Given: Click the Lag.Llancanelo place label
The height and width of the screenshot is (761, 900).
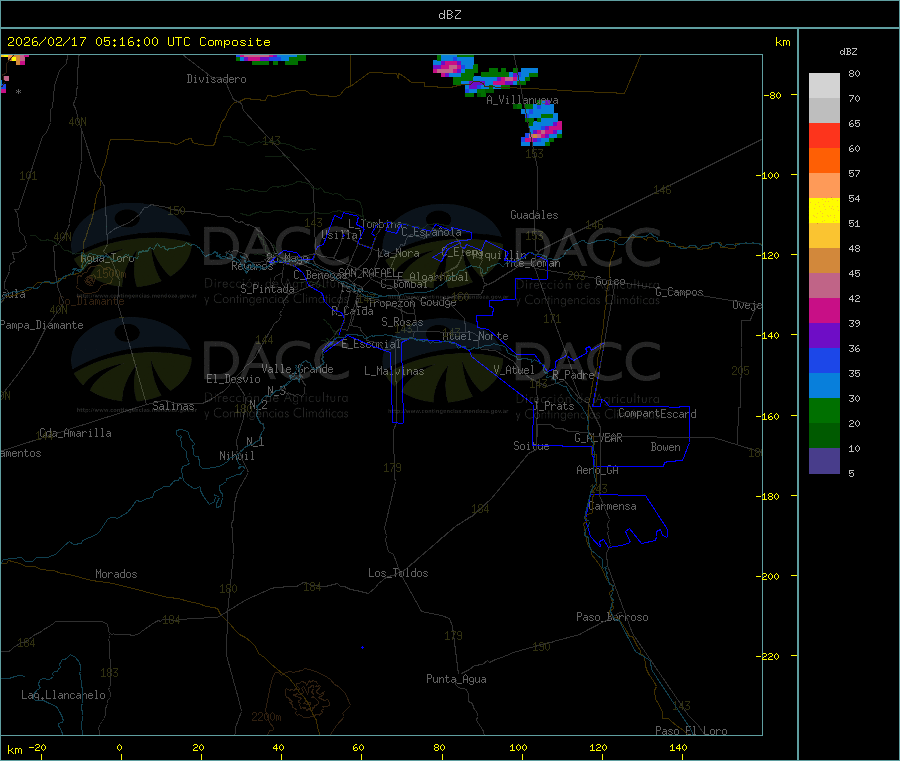Looking at the screenshot, I should [x=63, y=695].
